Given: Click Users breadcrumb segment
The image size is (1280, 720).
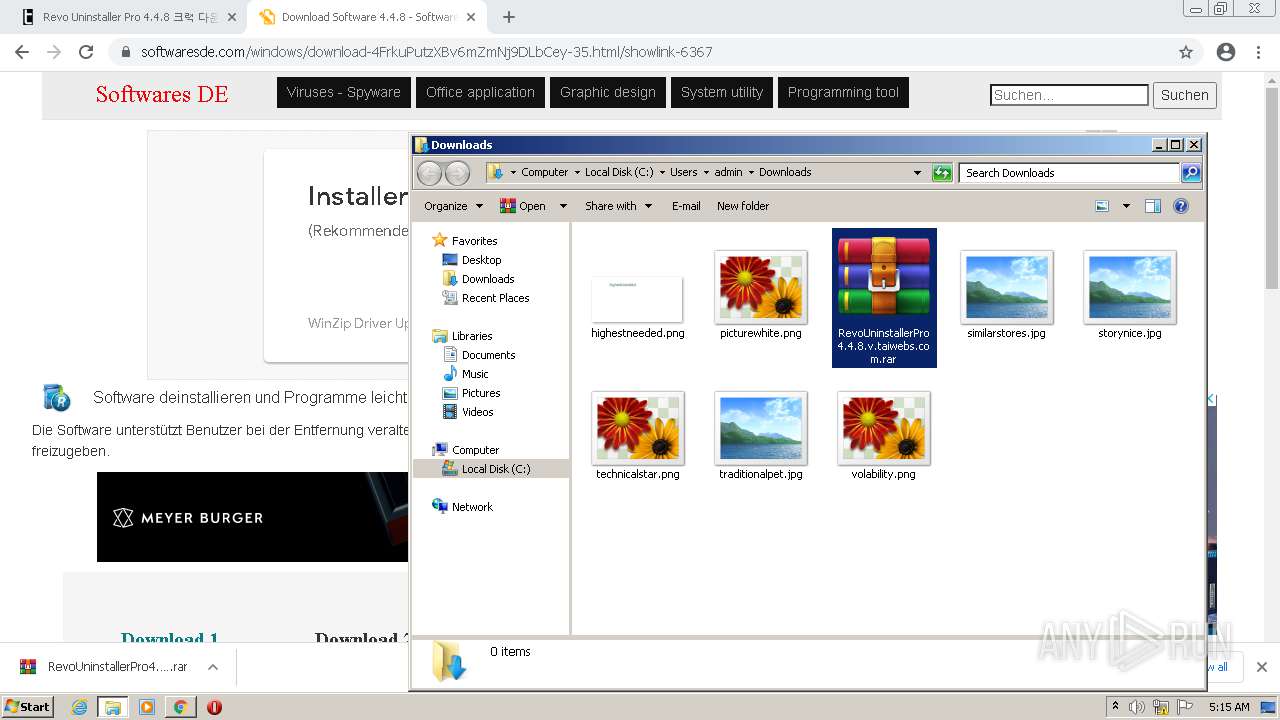Looking at the screenshot, I should (684, 172).
